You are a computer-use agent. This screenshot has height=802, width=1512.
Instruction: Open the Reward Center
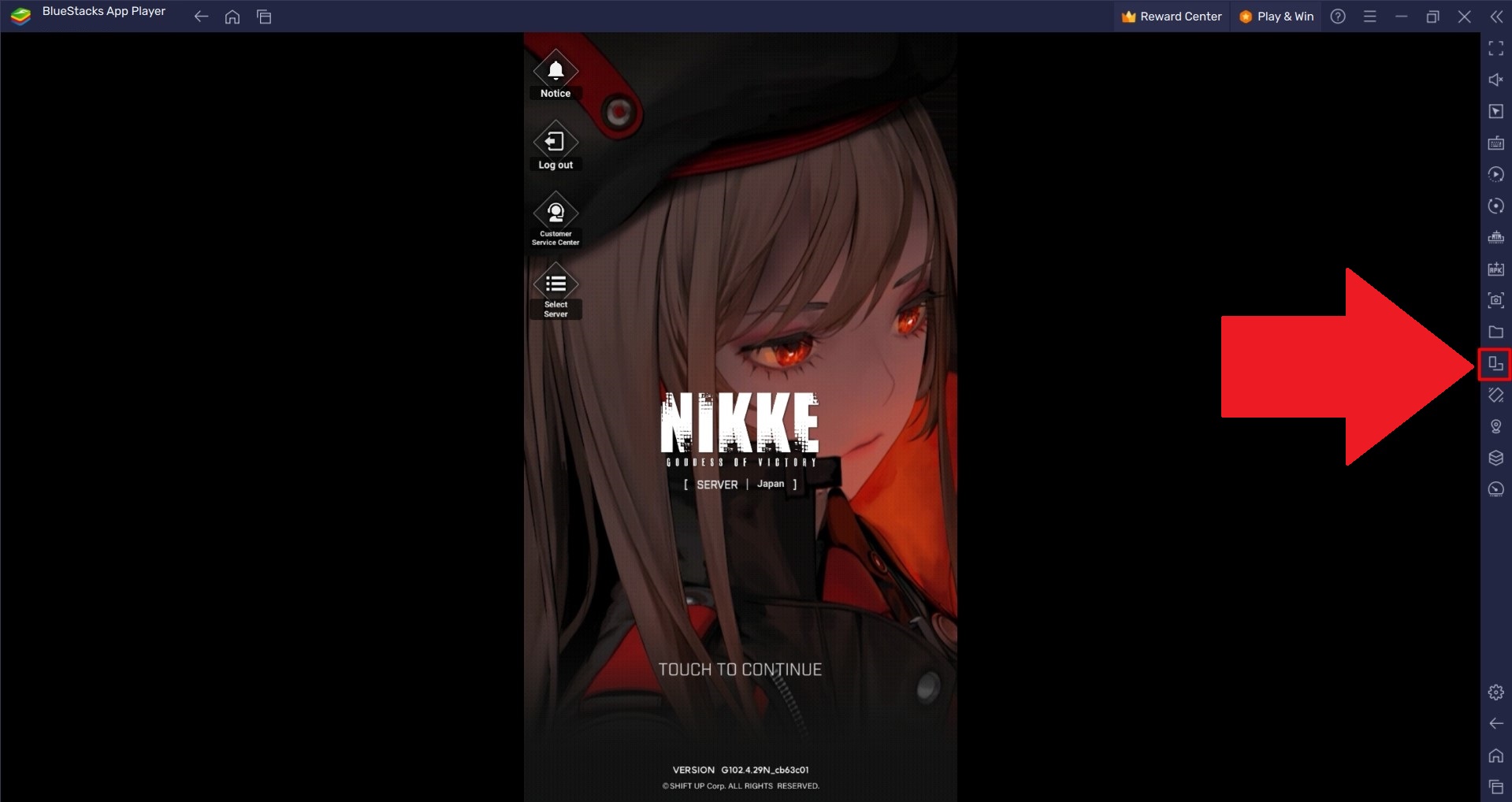click(1172, 17)
